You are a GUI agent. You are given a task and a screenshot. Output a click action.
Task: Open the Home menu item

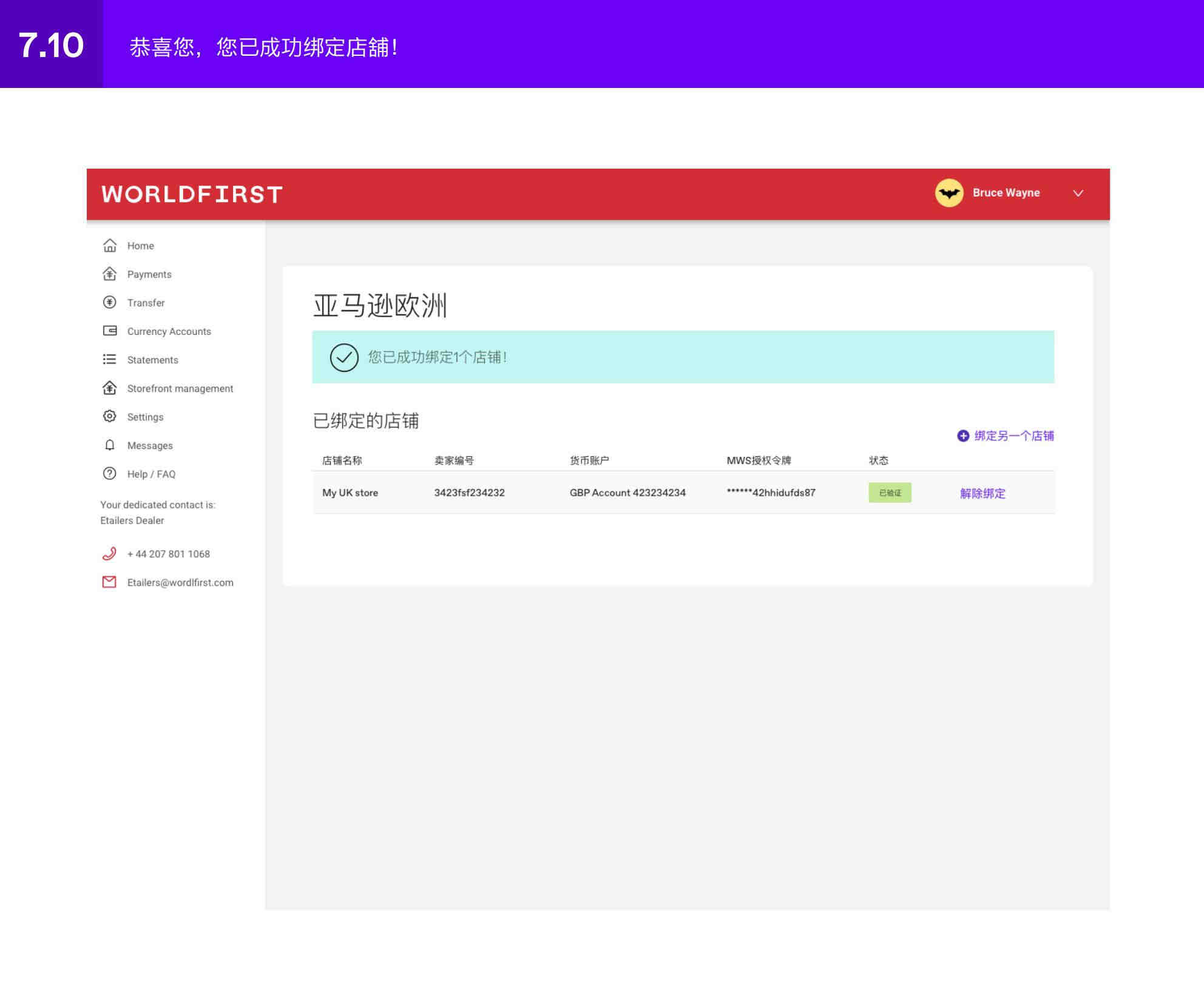(x=141, y=246)
